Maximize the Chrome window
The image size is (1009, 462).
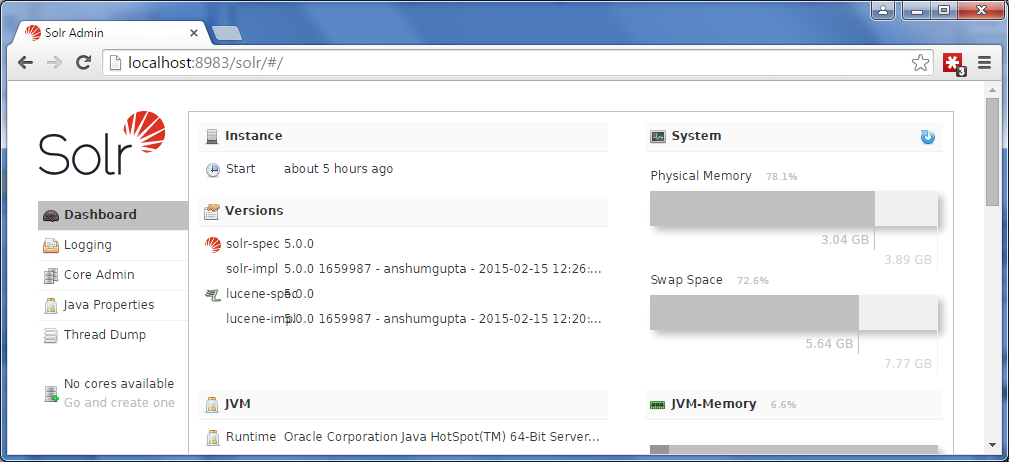coord(944,10)
